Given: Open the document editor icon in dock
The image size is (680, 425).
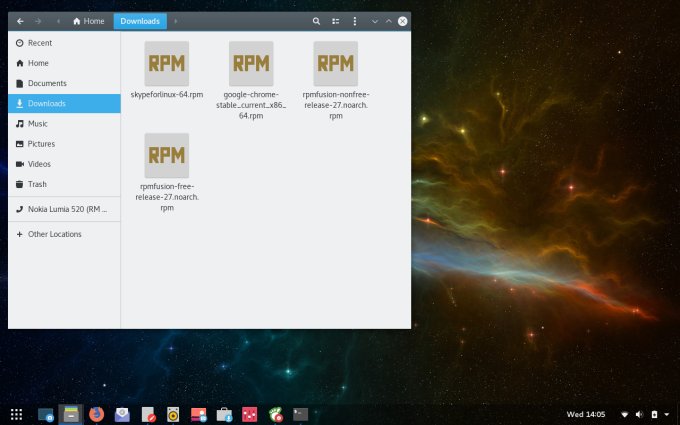Looking at the screenshot, I should pos(148,415).
